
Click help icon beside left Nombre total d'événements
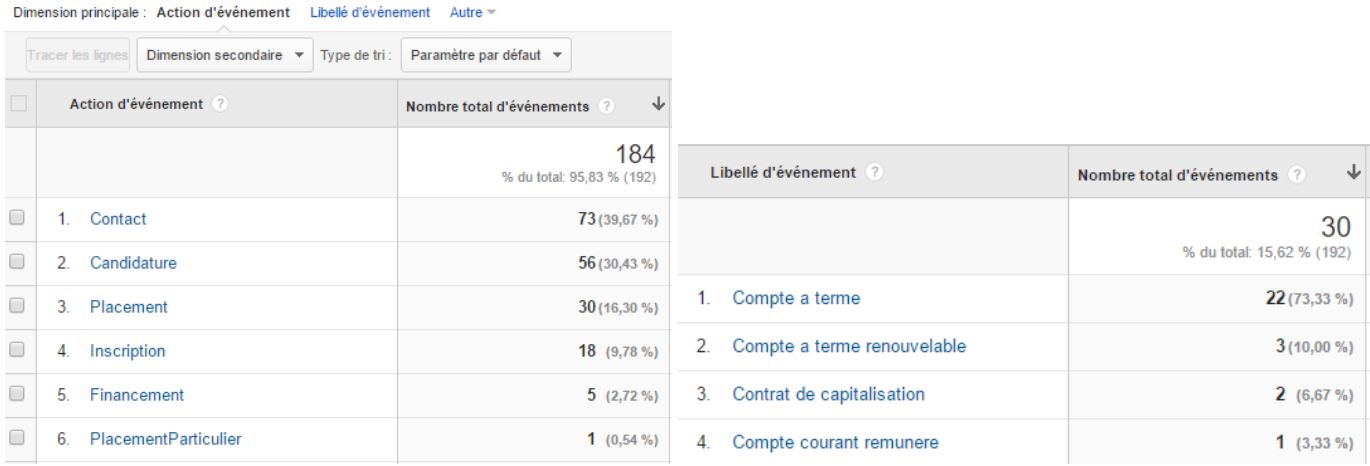[607, 107]
